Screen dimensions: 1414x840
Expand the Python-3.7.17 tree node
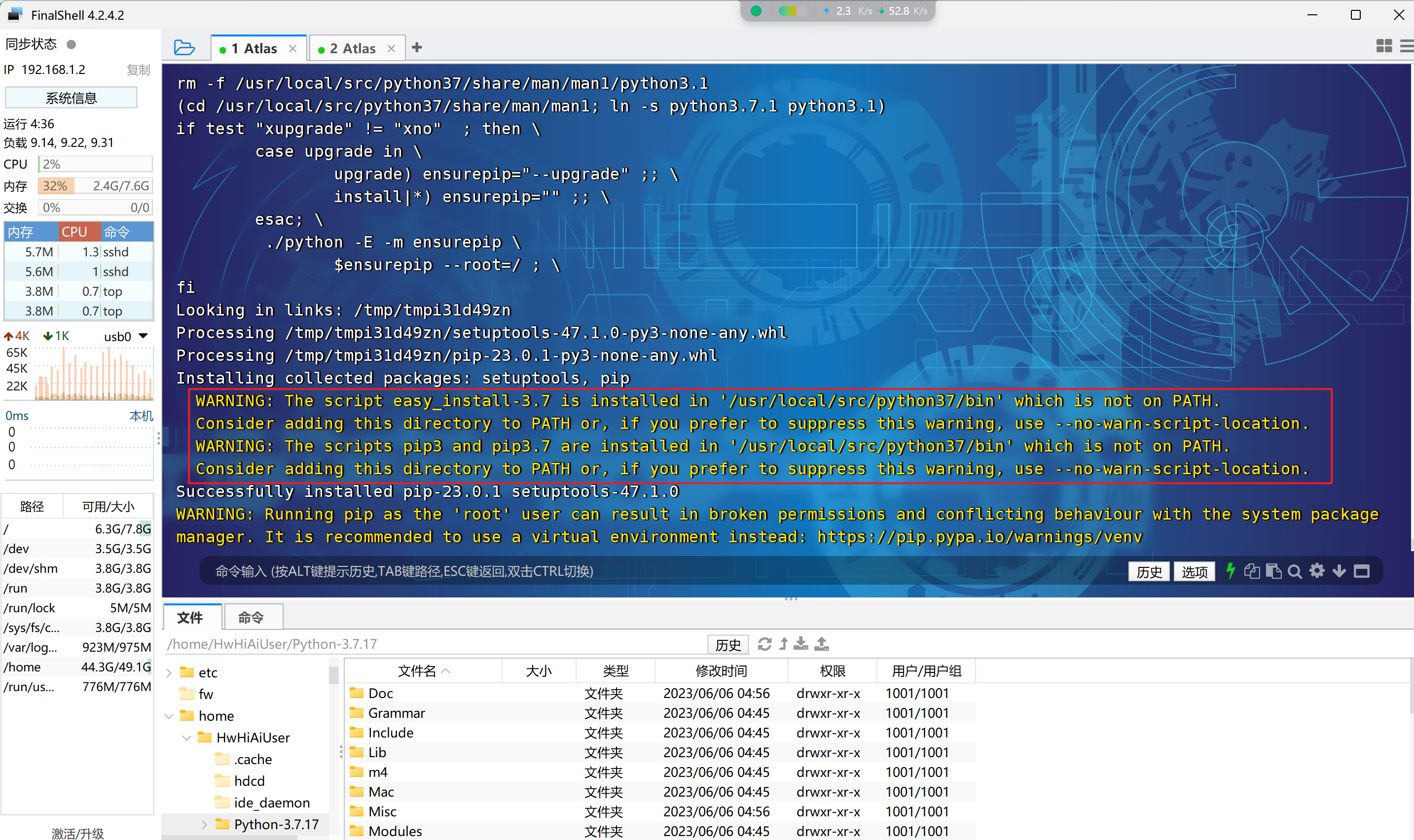click(204, 825)
